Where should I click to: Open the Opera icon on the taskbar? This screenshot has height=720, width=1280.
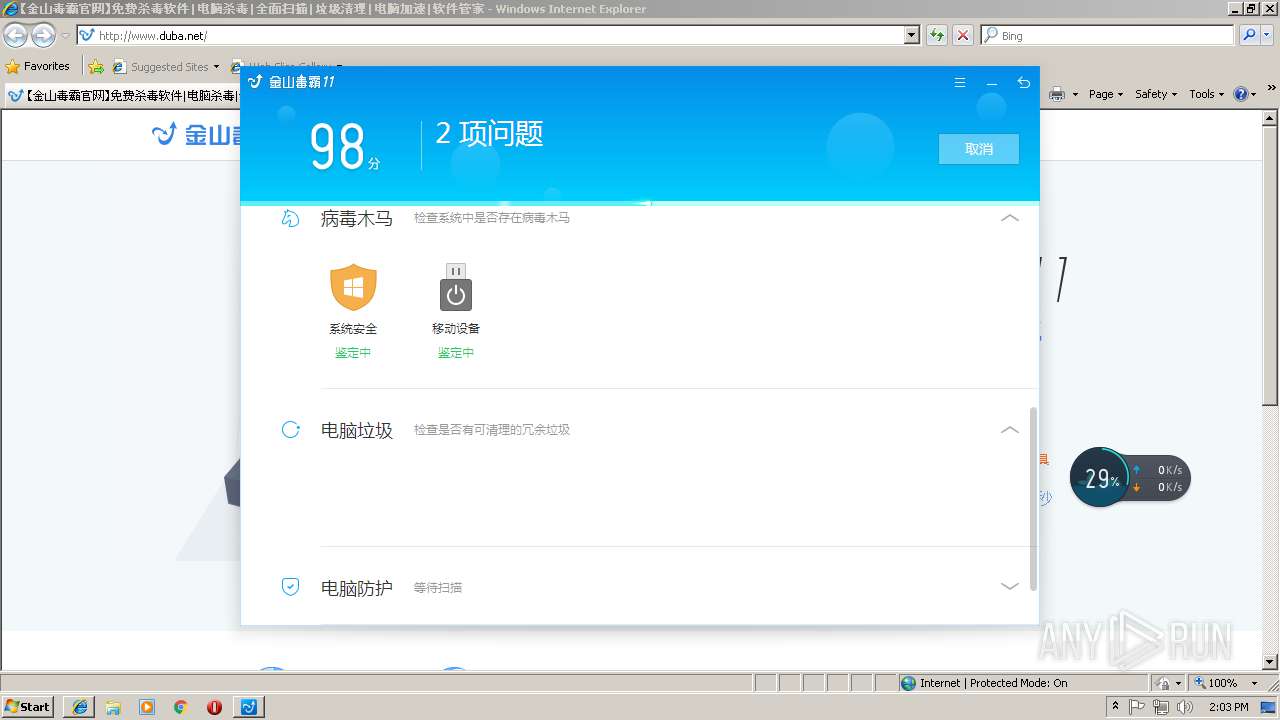tap(214, 707)
